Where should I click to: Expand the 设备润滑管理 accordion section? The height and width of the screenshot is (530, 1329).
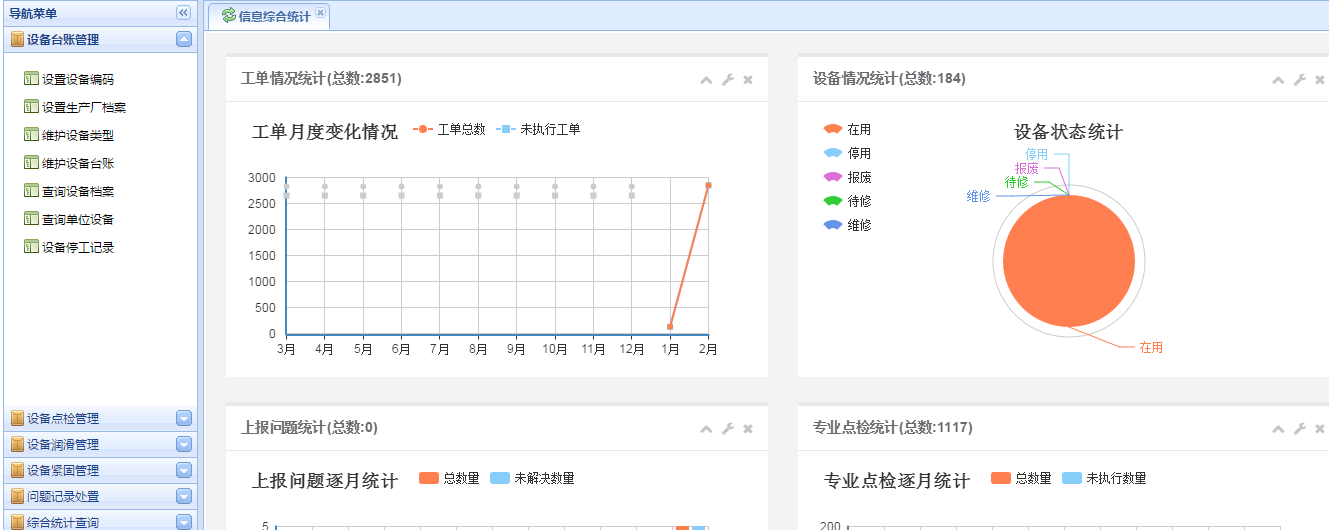pyautogui.click(x=183, y=444)
